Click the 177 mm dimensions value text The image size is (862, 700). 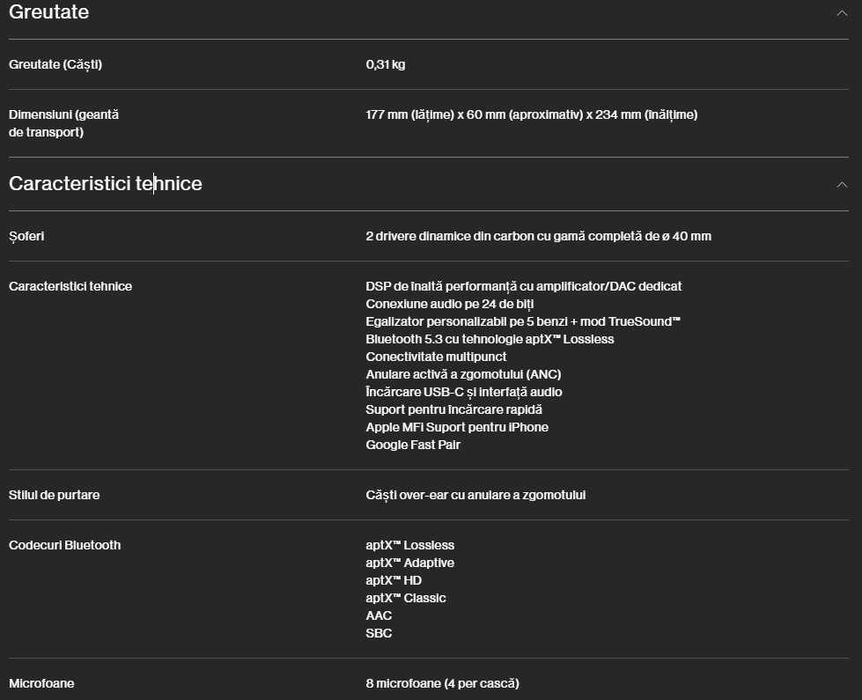[531, 115]
